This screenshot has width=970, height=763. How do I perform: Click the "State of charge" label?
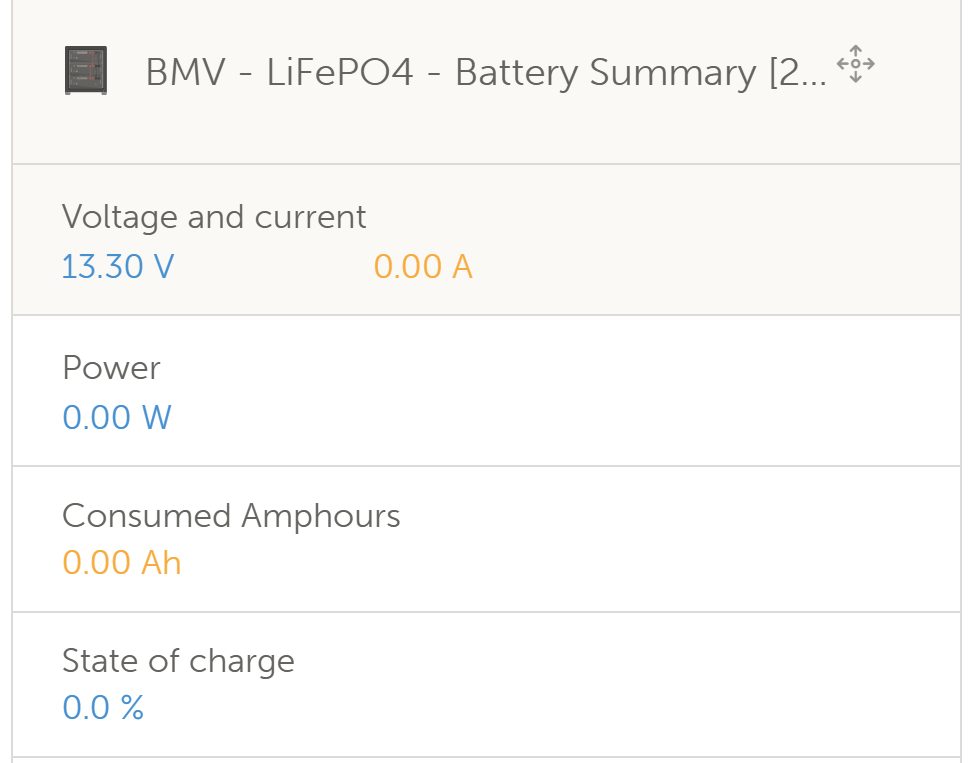click(178, 661)
